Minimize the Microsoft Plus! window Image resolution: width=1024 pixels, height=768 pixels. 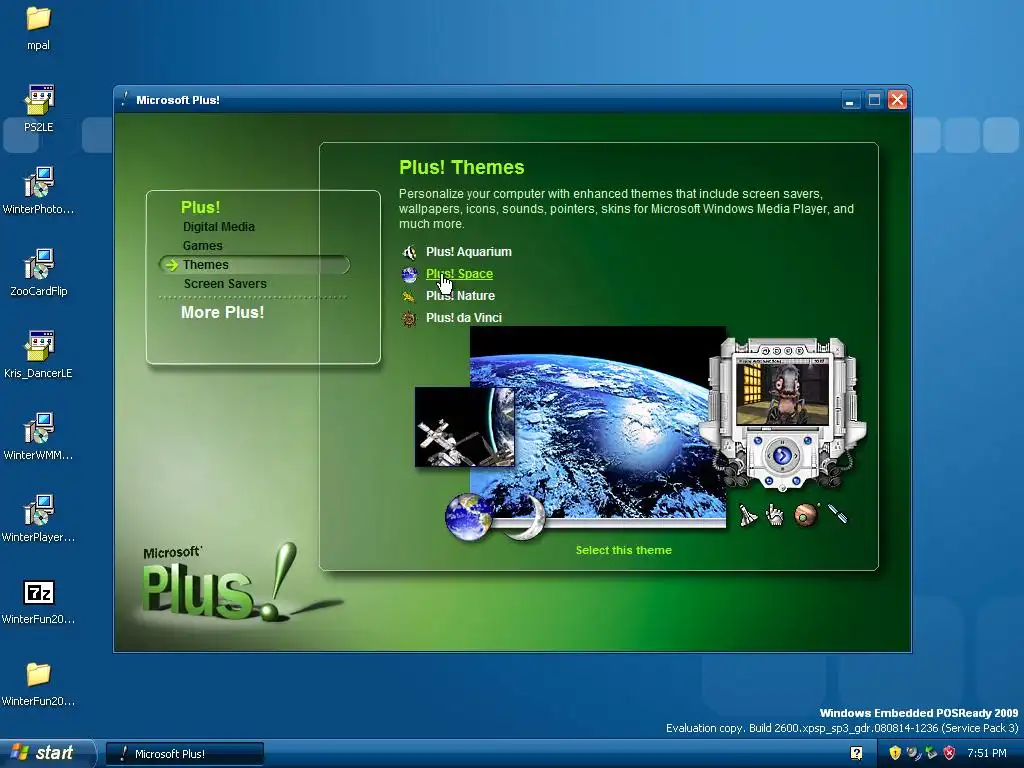point(850,100)
